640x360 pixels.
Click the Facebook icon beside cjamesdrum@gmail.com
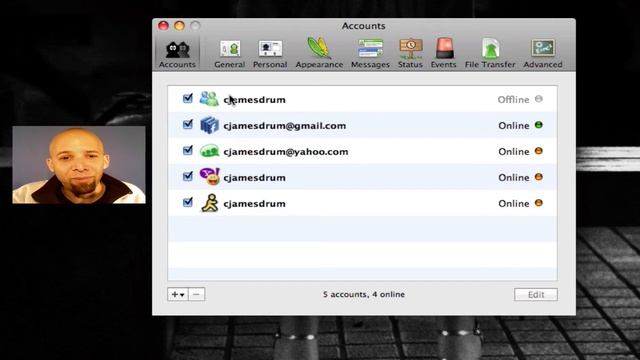pyautogui.click(x=209, y=125)
